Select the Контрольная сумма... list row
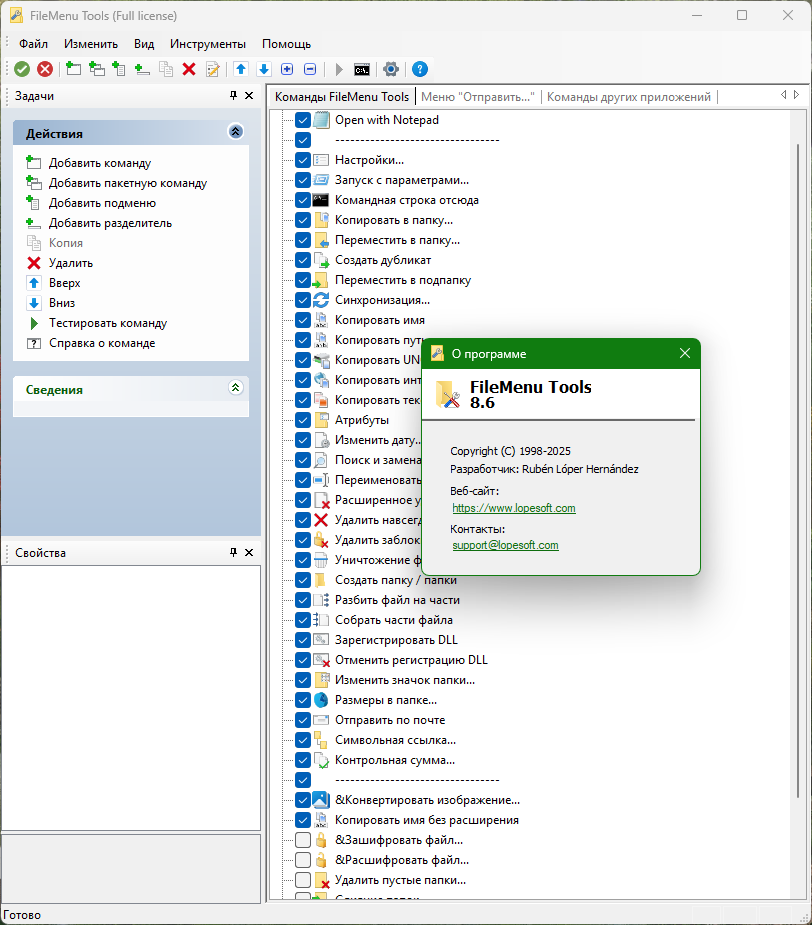This screenshot has height=925, width=812. click(395, 760)
